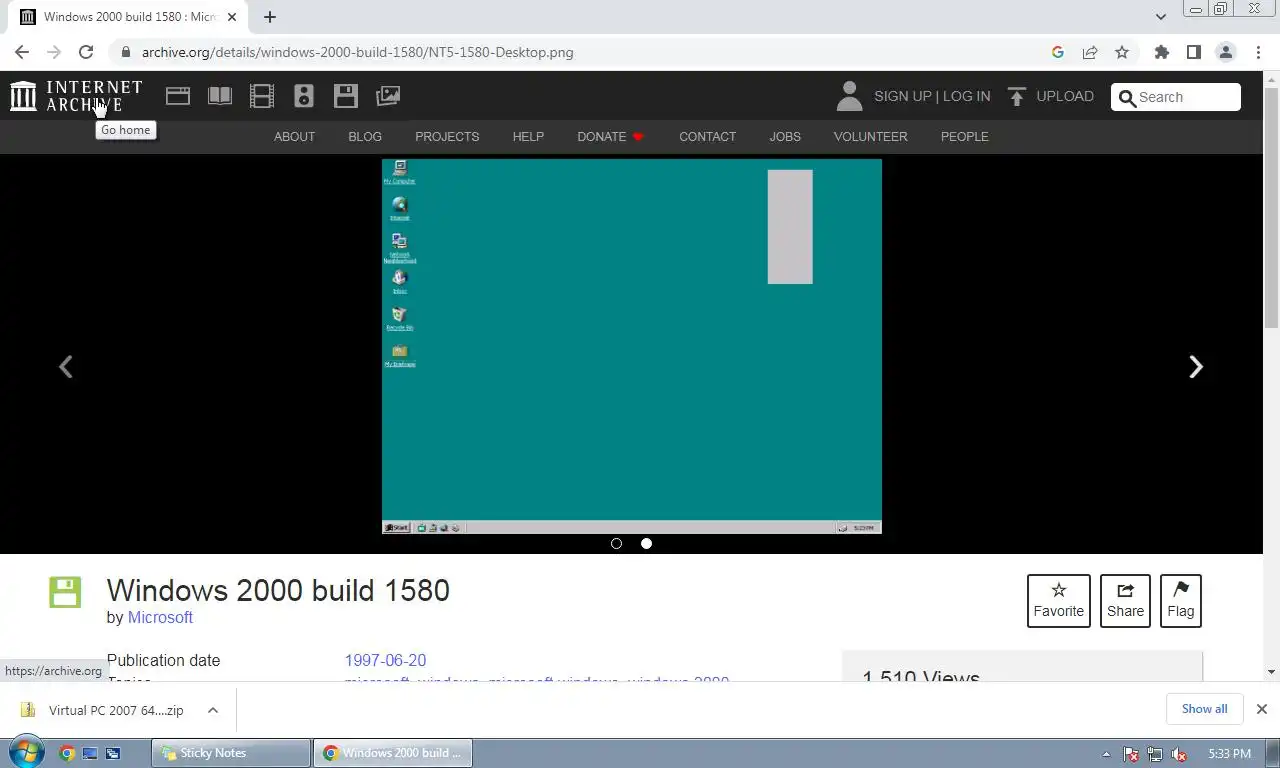Click the user avatar icon
The width and height of the screenshot is (1280, 768).
tap(849, 96)
